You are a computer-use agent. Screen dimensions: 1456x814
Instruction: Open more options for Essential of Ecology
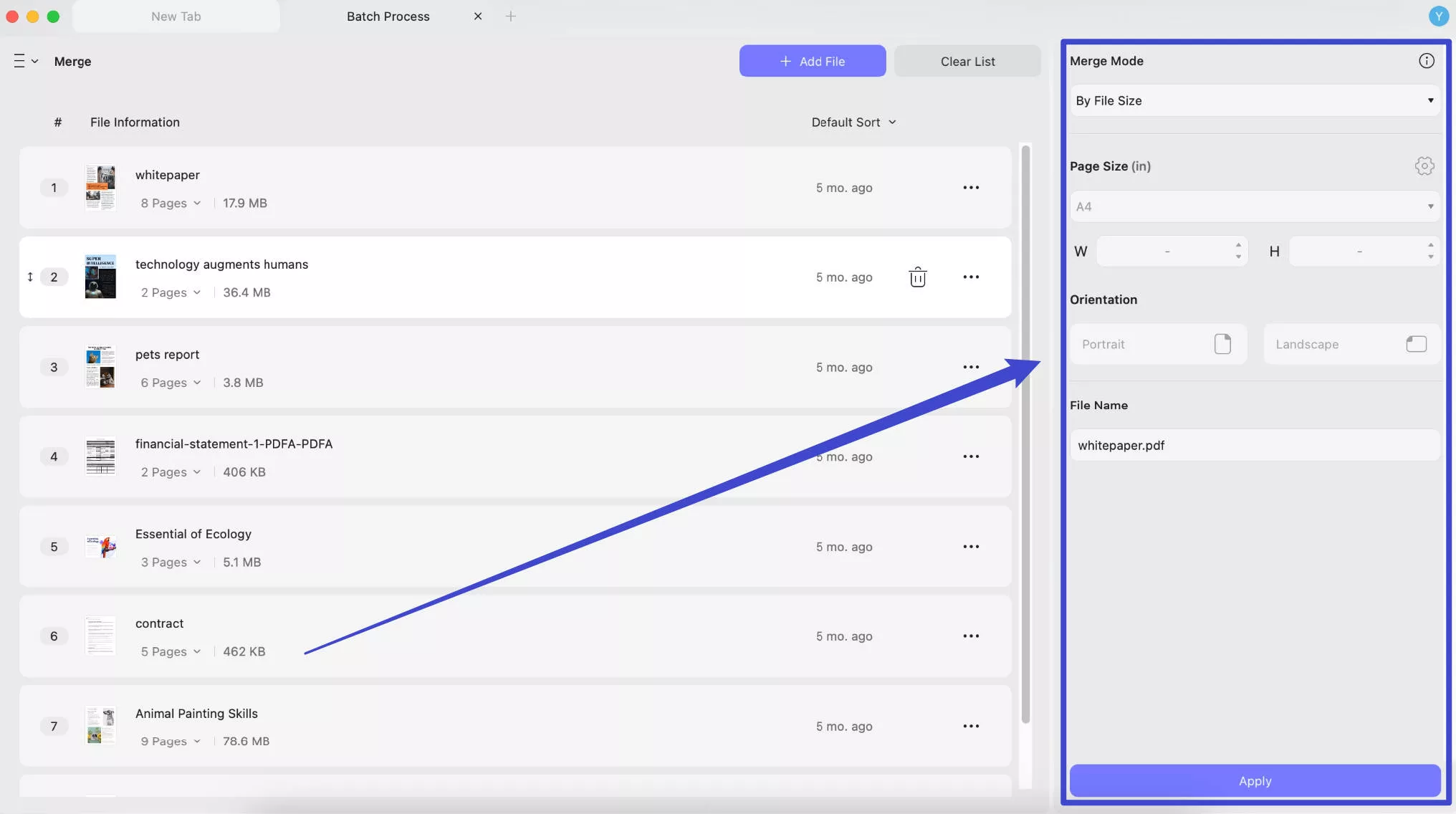[x=971, y=547]
